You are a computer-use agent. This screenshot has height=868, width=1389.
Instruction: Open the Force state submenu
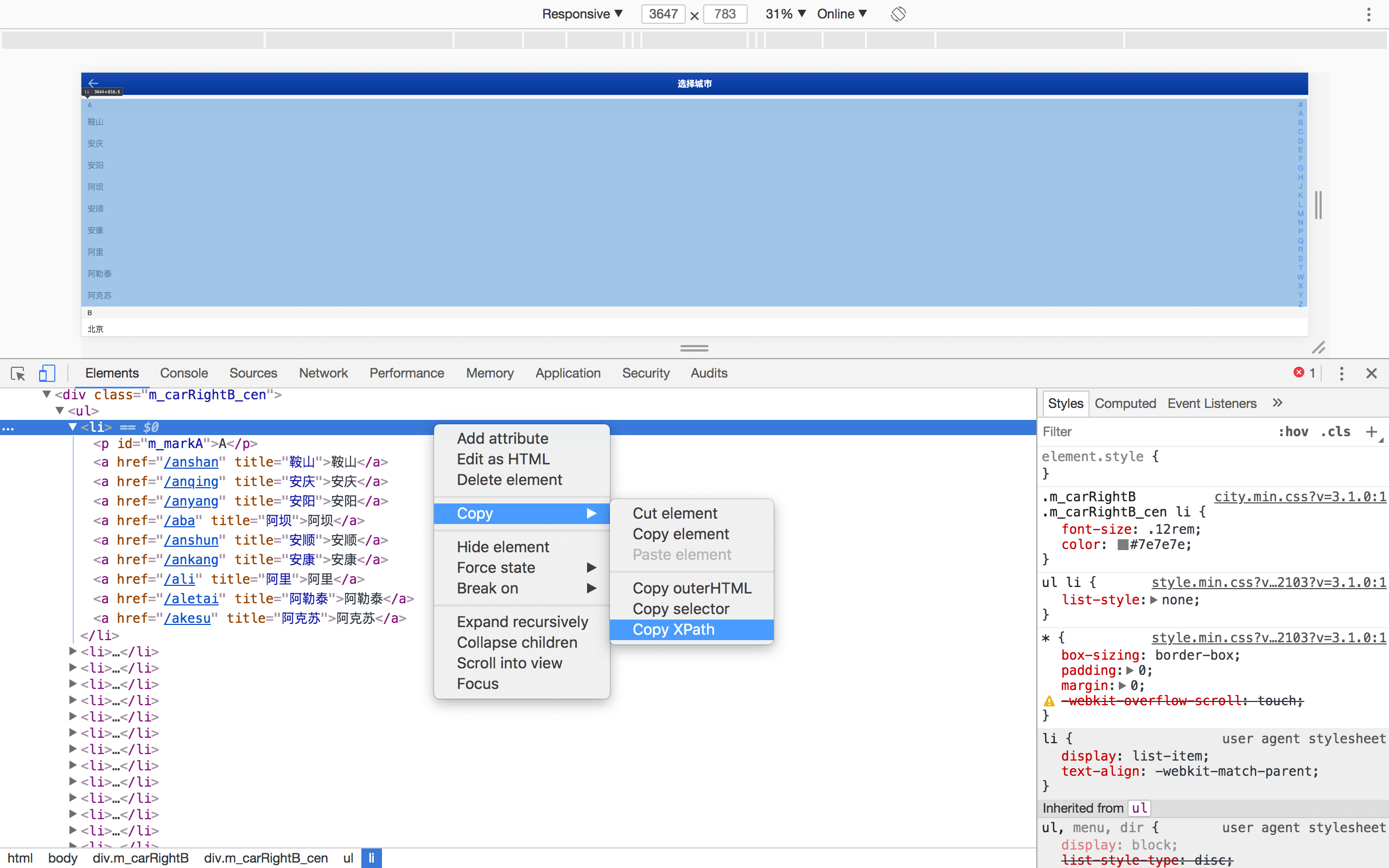click(522, 568)
